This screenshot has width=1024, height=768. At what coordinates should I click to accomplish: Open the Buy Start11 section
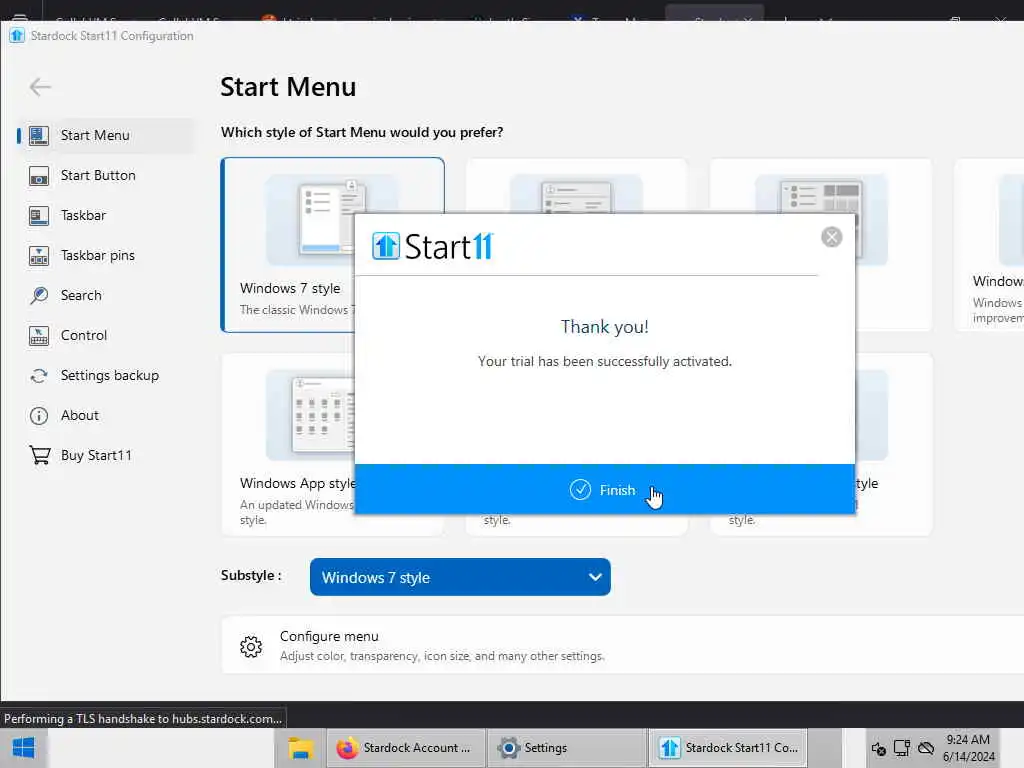106,455
